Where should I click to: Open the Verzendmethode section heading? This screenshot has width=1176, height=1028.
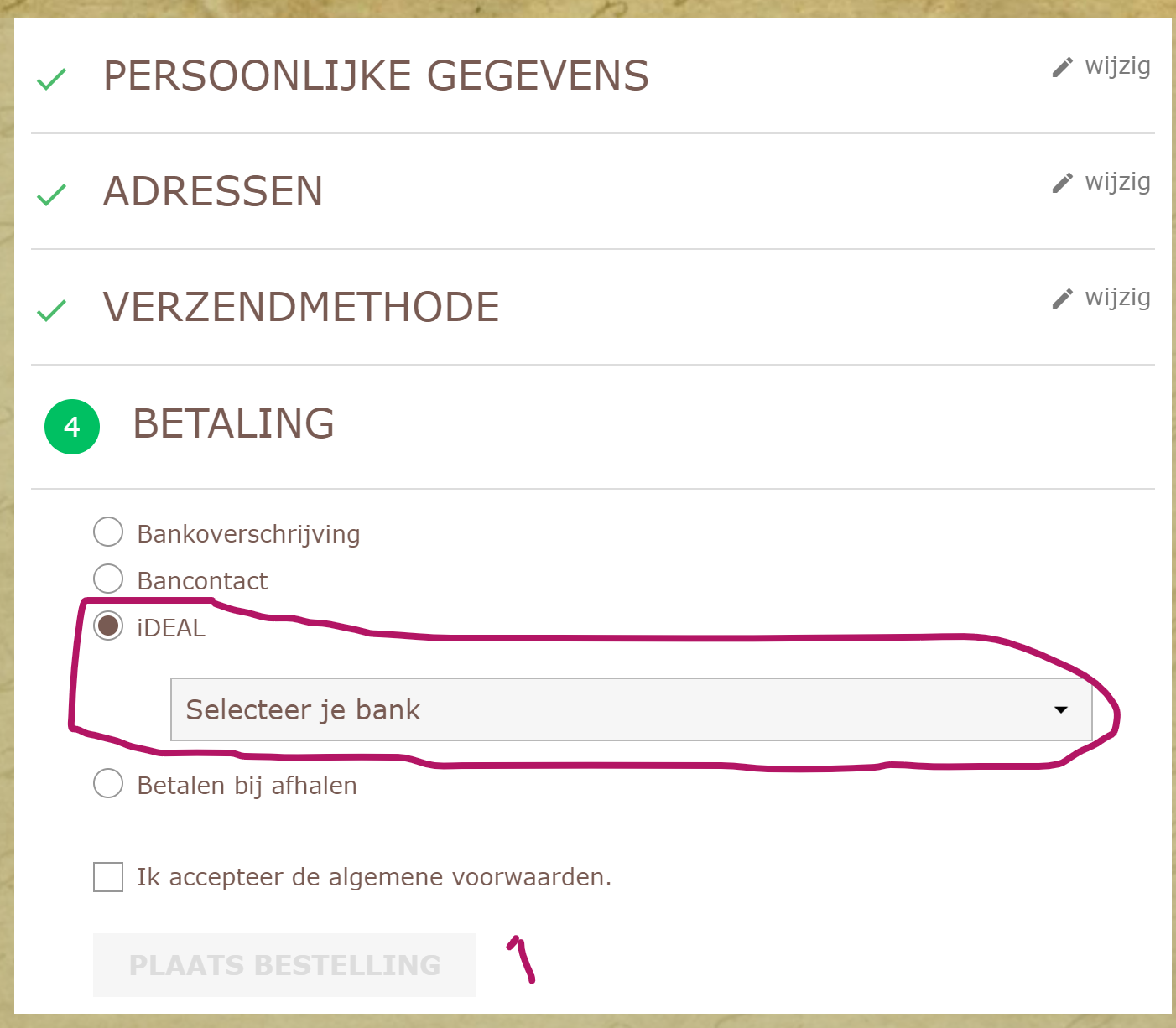[x=301, y=307]
